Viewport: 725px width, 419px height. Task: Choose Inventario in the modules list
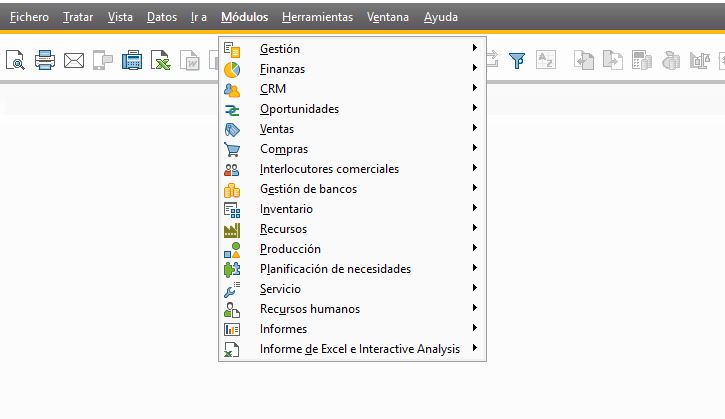[x=286, y=209]
